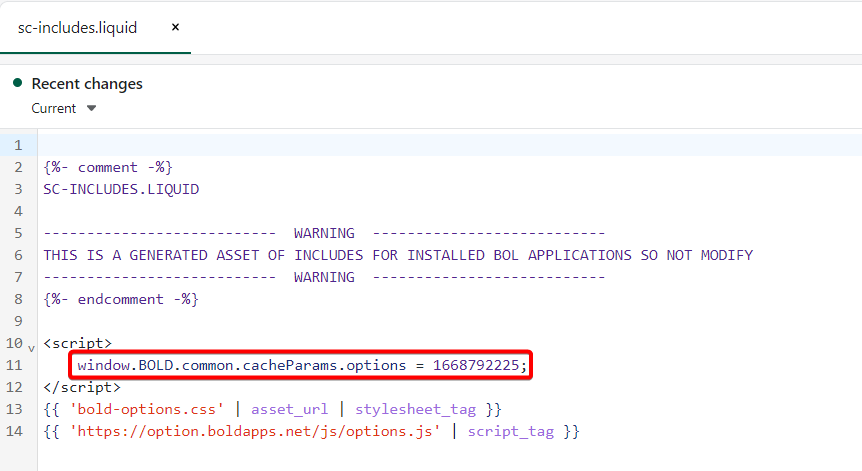Collapse the script block fold arrow on line 10
This screenshot has height=471, width=862.
point(31,348)
